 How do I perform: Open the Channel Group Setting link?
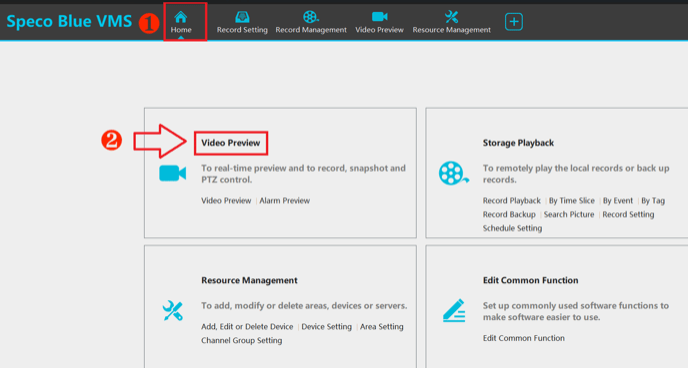[x=242, y=340]
